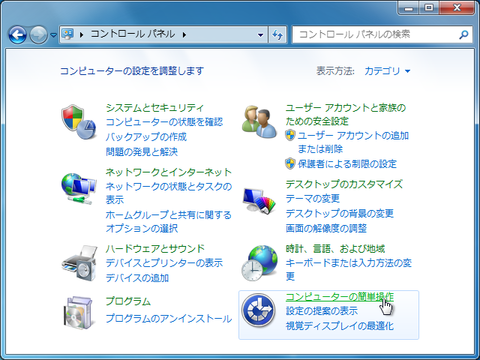Close the Control Panel window
Screen dimensions: 480x360
pos(456,8)
